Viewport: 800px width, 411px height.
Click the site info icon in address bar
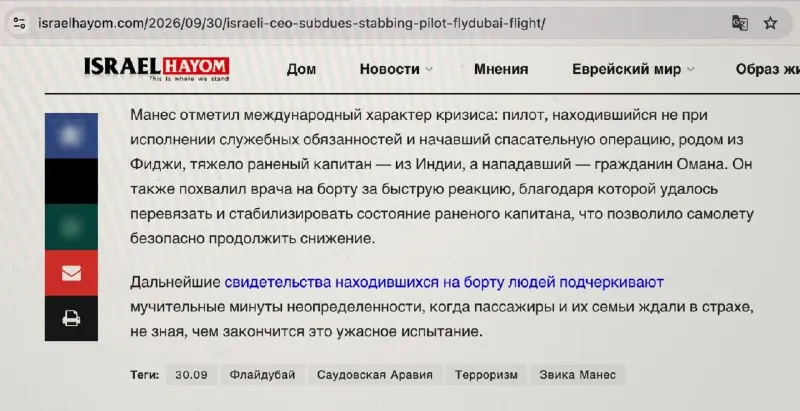click(x=20, y=23)
